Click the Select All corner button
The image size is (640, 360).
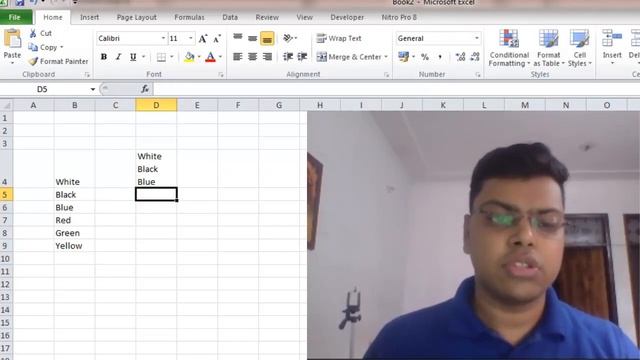pyautogui.click(x=7, y=105)
